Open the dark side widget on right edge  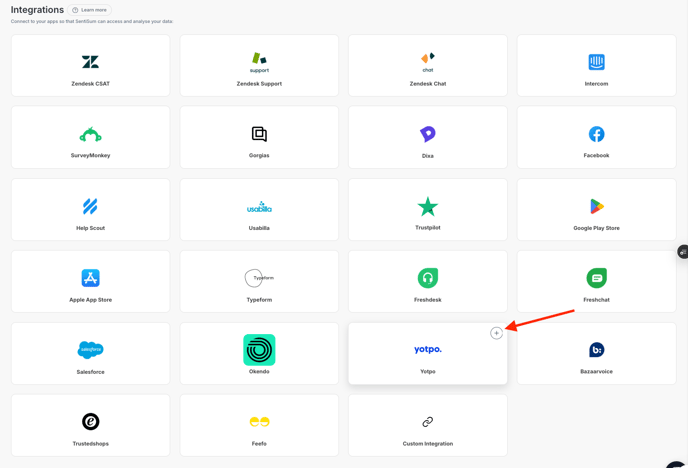[683, 252]
